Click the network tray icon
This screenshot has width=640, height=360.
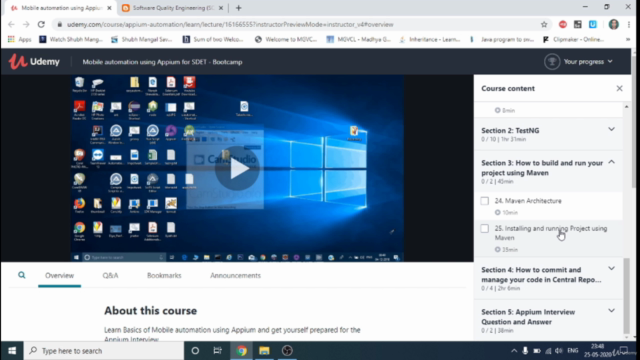coord(548,351)
